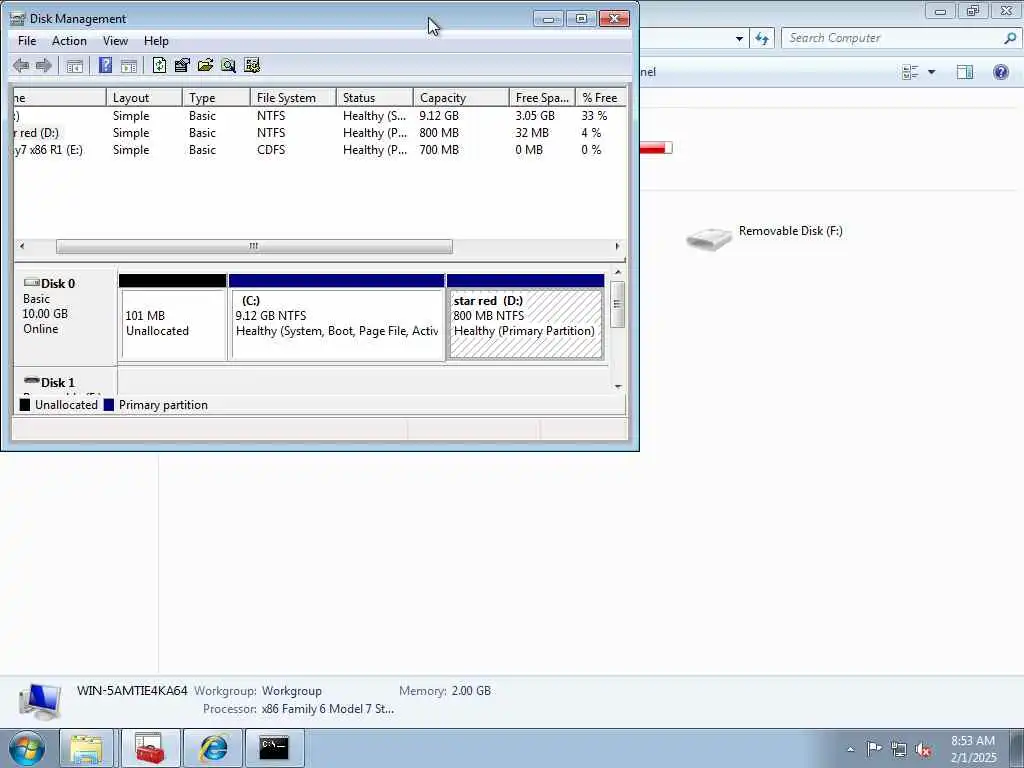Open the File menu
This screenshot has width=1024, height=768.
[x=27, y=40]
